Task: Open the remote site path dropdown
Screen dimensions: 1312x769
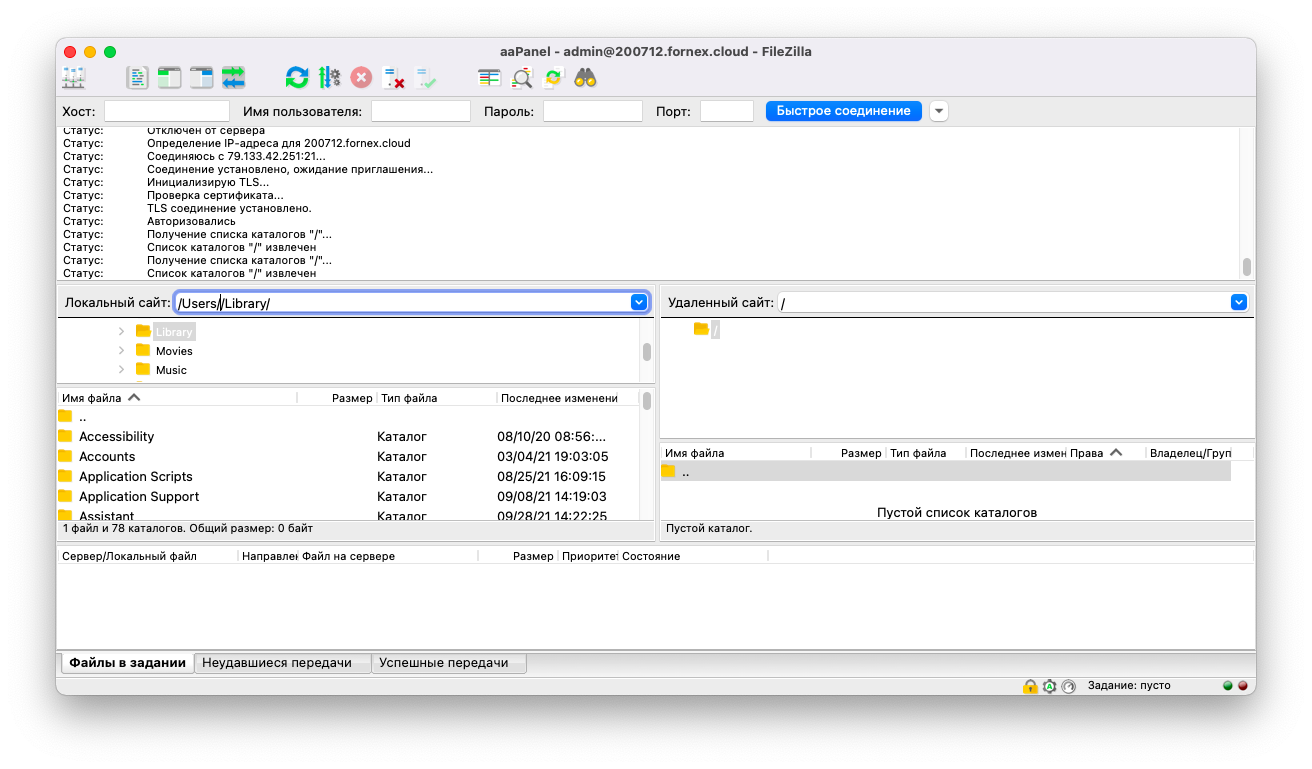Action: point(1239,302)
